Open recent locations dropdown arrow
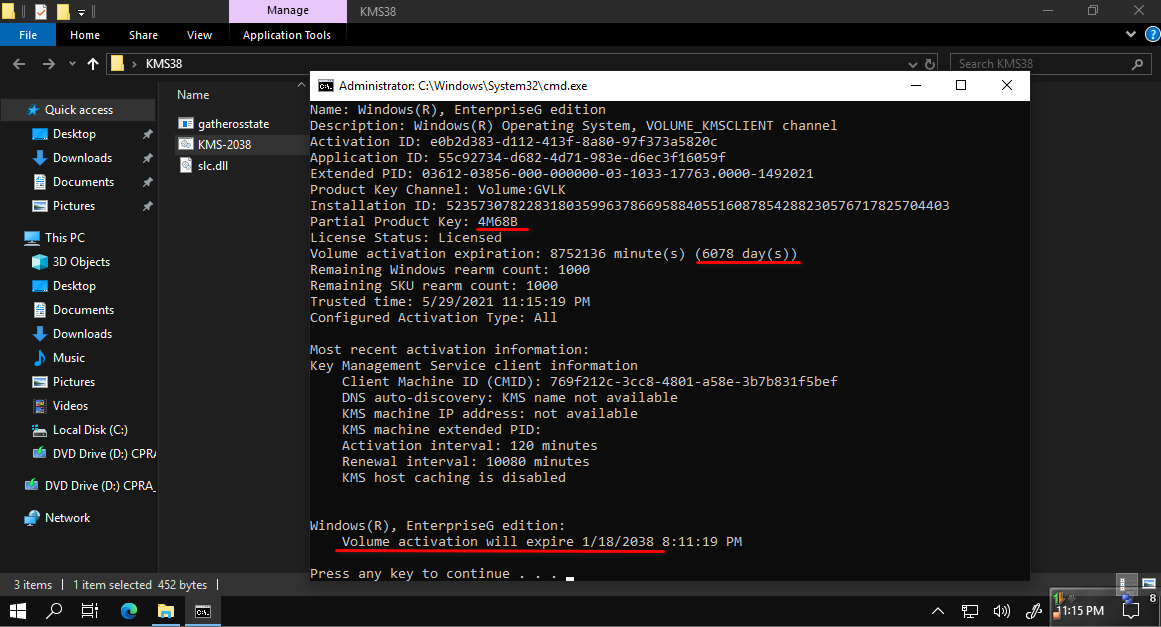The height and width of the screenshot is (627, 1161). pos(72,64)
